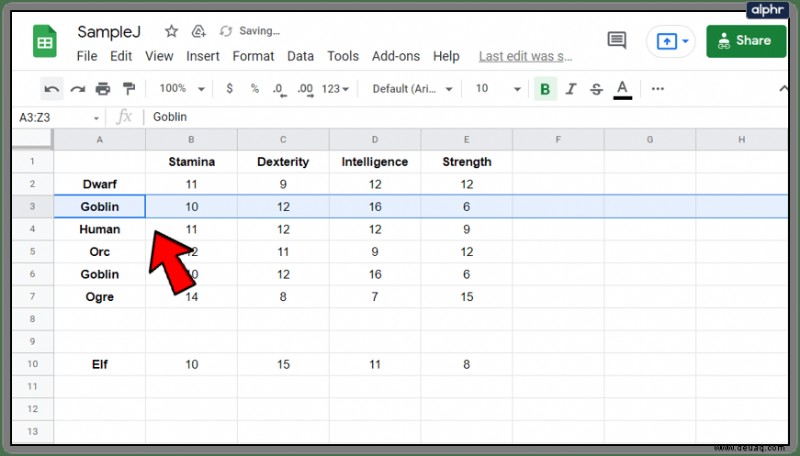Image resolution: width=800 pixels, height=456 pixels.
Task: Open the 123 number format dropdown
Action: pyautogui.click(x=335, y=89)
